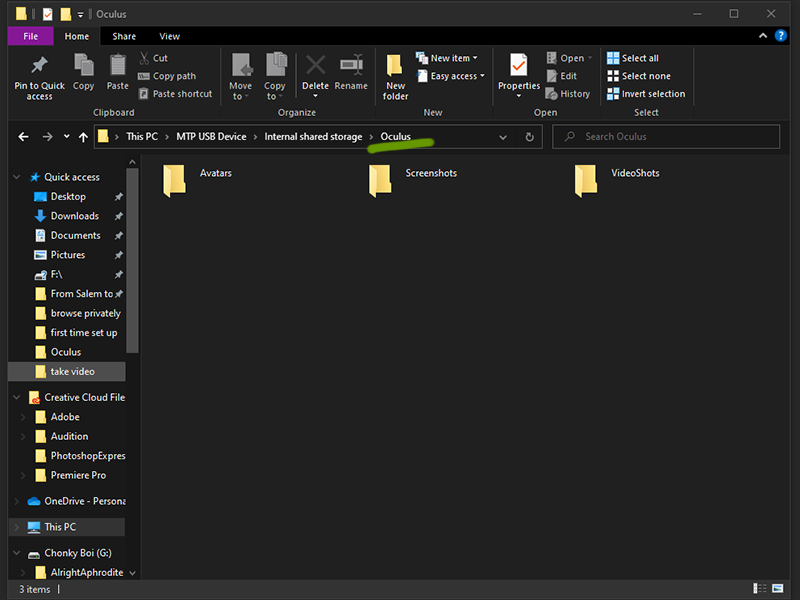The height and width of the screenshot is (600, 800).
Task: Collapse the Quick access tree node
Action: point(16,177)
